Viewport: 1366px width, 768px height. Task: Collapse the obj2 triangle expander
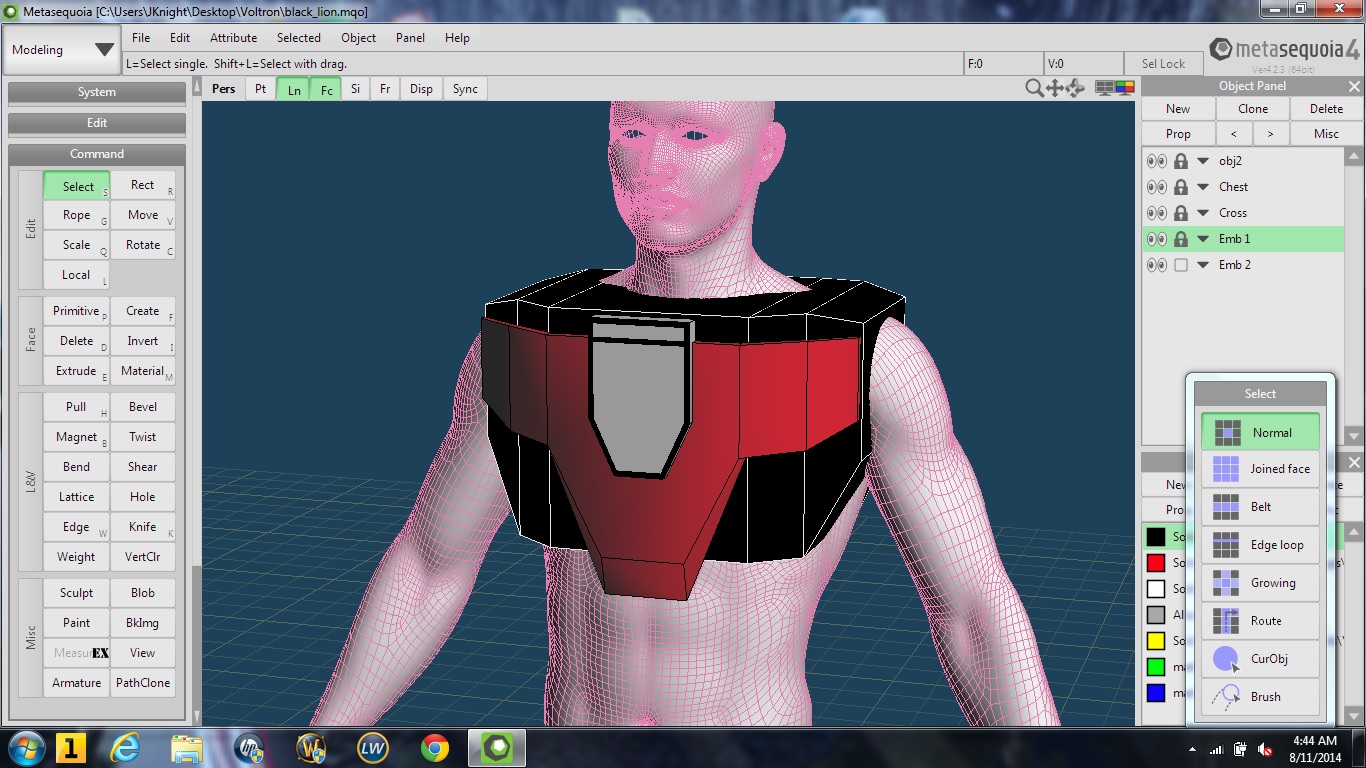[1203, 161]
